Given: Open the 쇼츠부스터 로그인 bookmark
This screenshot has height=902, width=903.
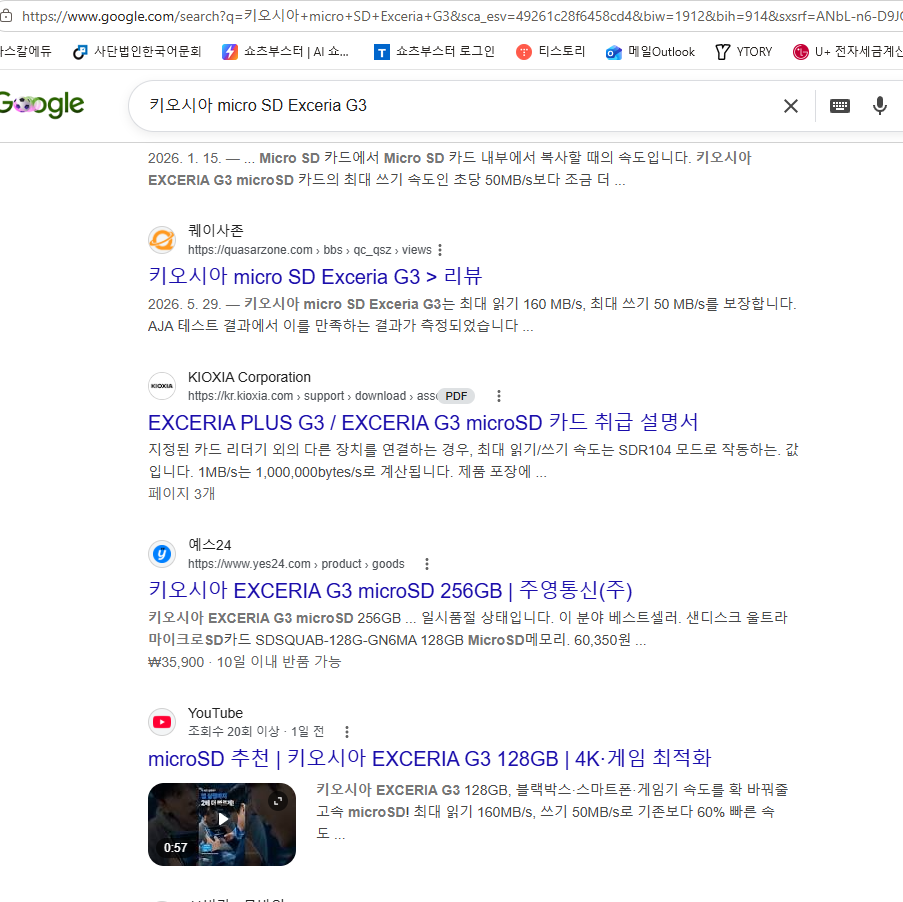Looking at the screenshot, I should pos(434,52).
